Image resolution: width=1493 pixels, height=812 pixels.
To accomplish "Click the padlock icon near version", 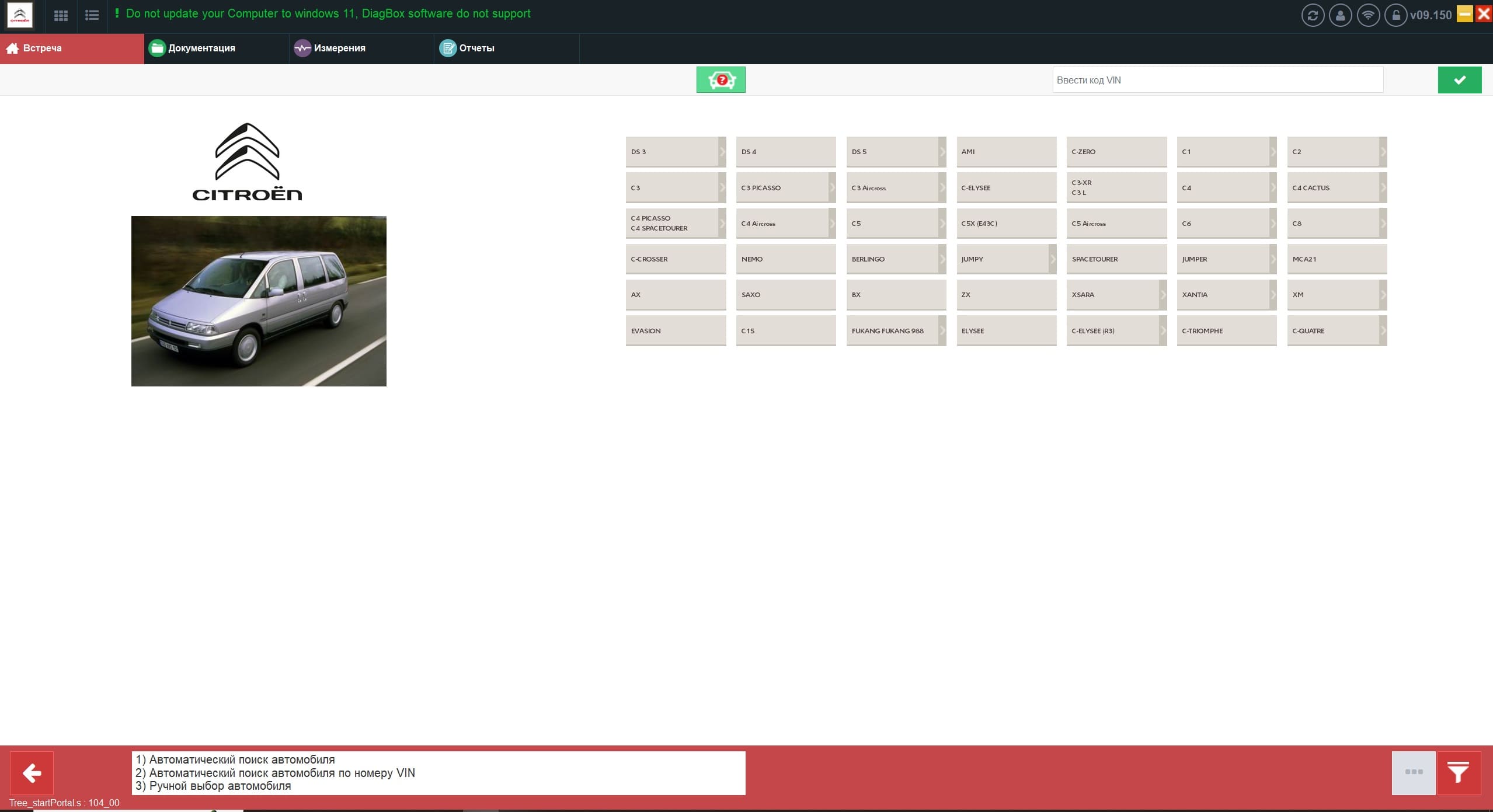I will tap(1395, 15).
